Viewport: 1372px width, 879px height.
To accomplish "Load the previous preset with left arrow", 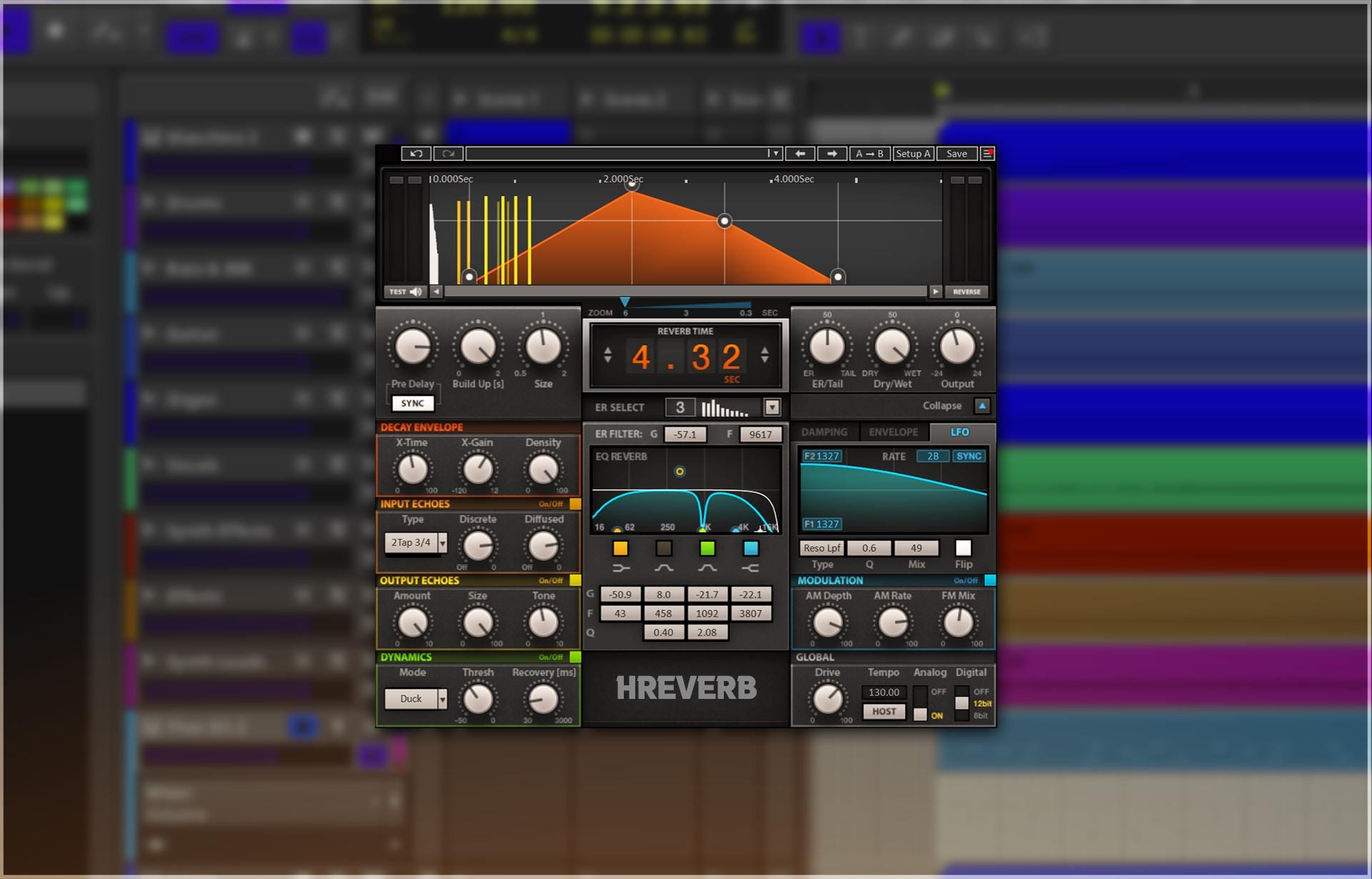I will tap(800, 154).
